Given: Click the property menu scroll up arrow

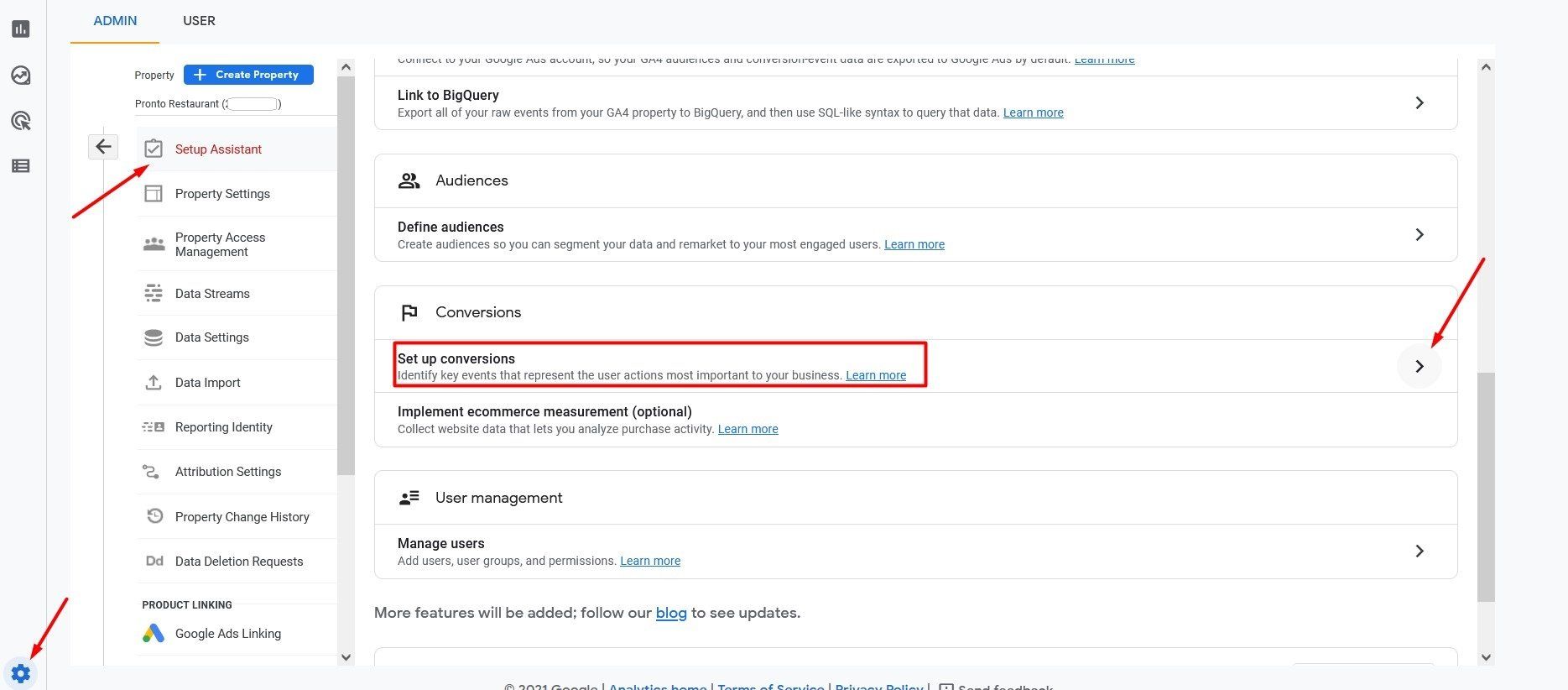Looking at the screenshot, I should [346, 67].
